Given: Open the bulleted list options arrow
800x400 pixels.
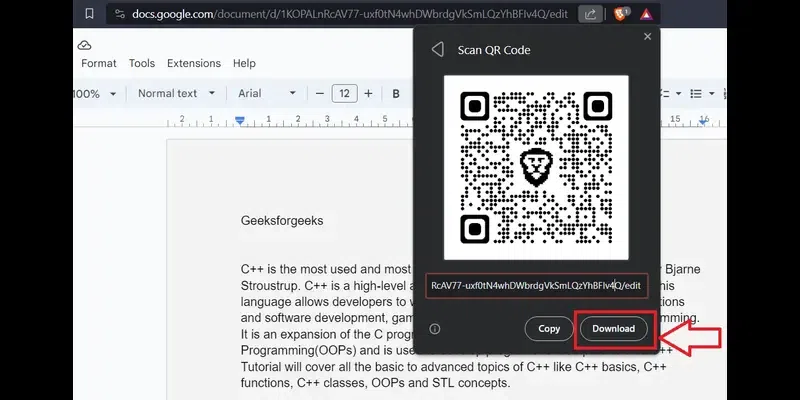Looking at the screenshot, I should [x=712, y=94].
